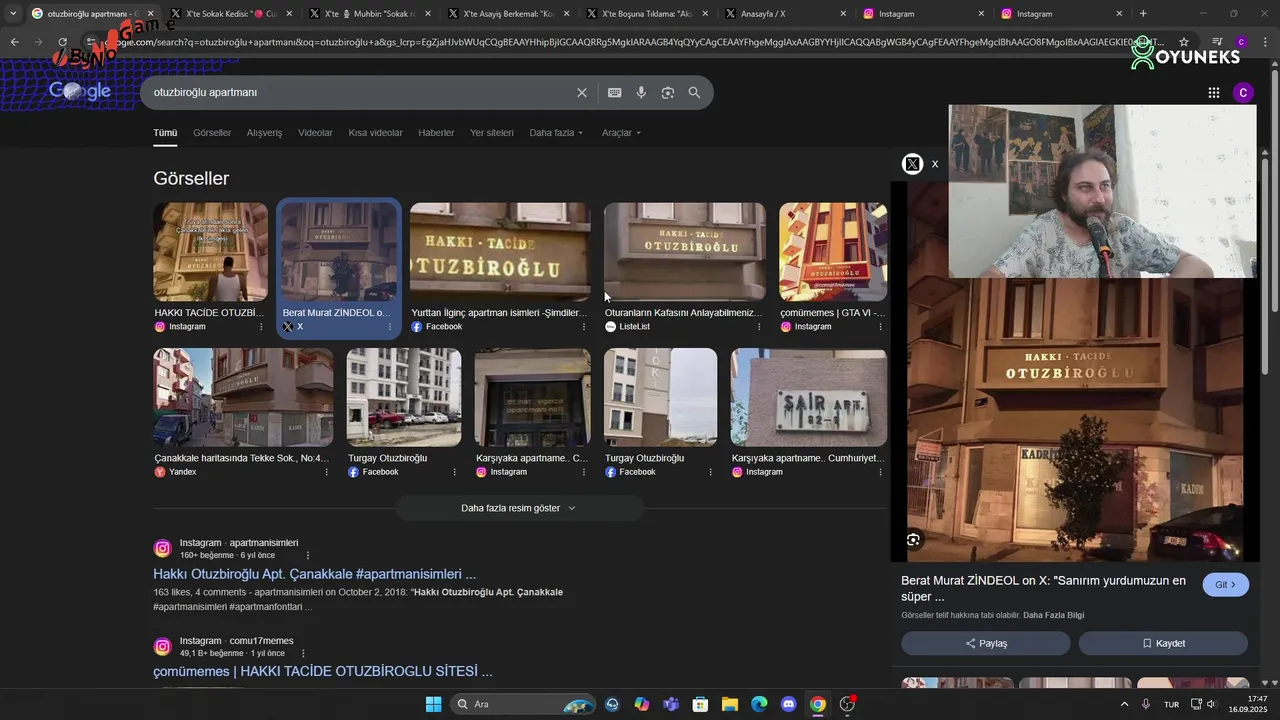Click the Google logo
Screen dimensions: 1280x720
point(80,91)
